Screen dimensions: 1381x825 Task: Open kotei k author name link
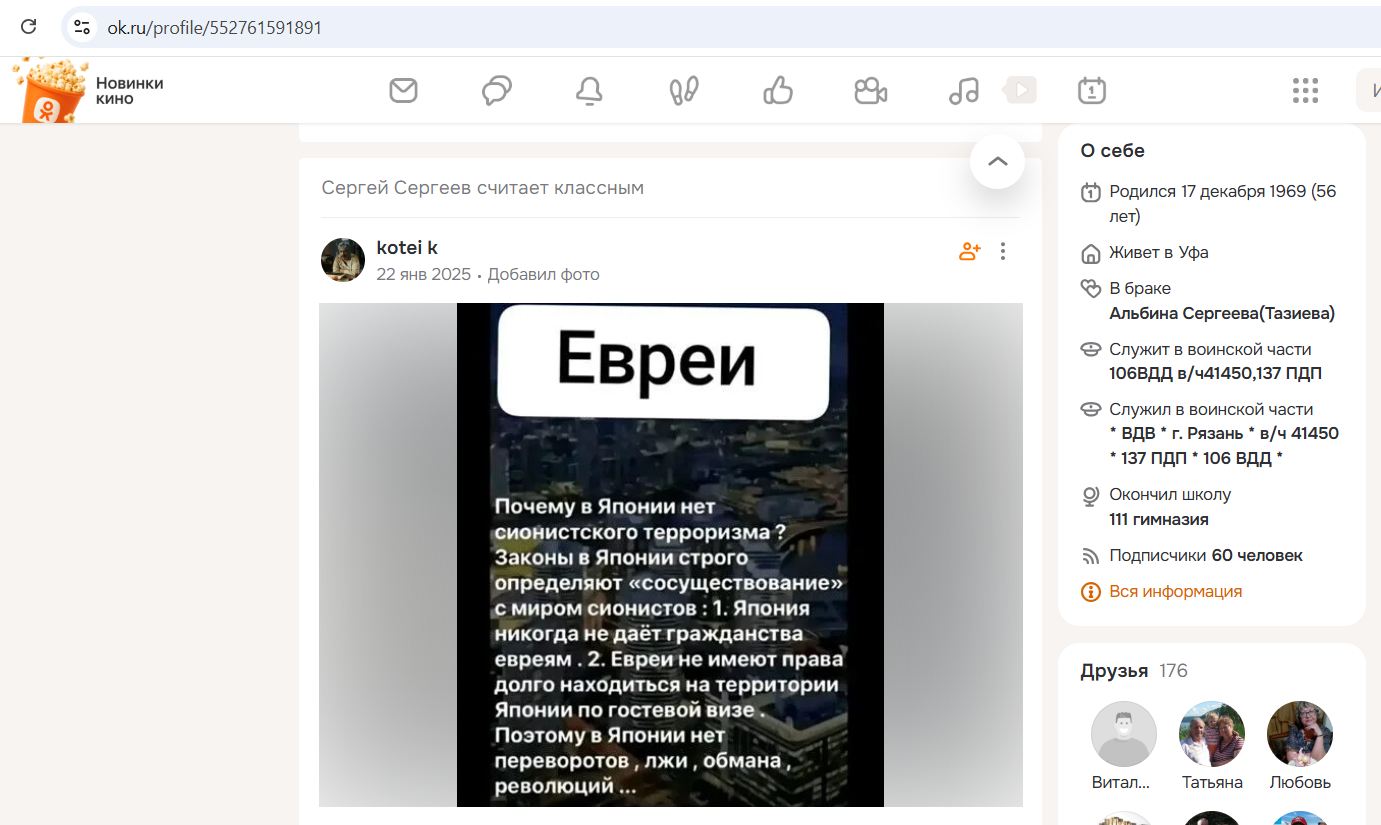407,248
